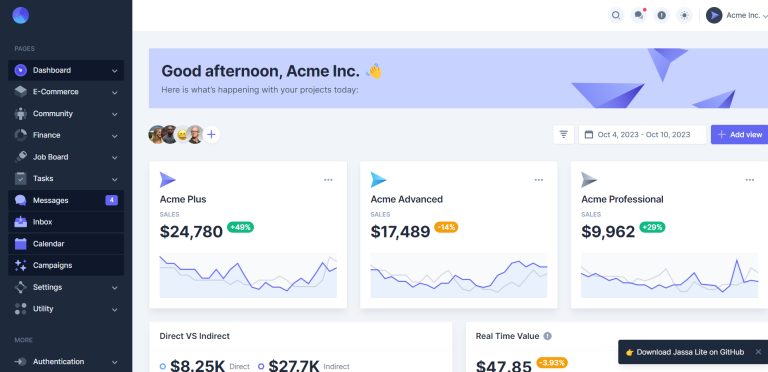This screenshot has width=768, height=372.
Task: Open the Oct 4 - Oct 10 date picker
Action: click(x=642, y=135)
